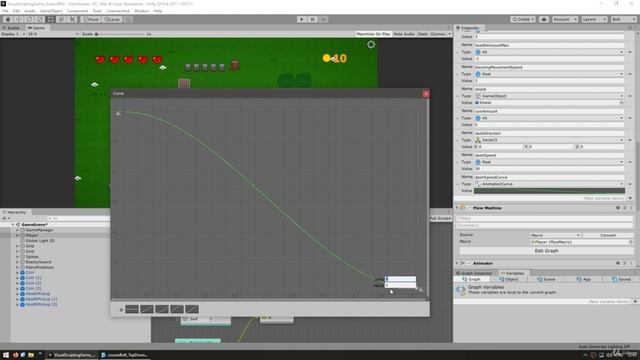Choose the second curve preset thumbnail
This screenshot has height=360, width=640.
147,309
